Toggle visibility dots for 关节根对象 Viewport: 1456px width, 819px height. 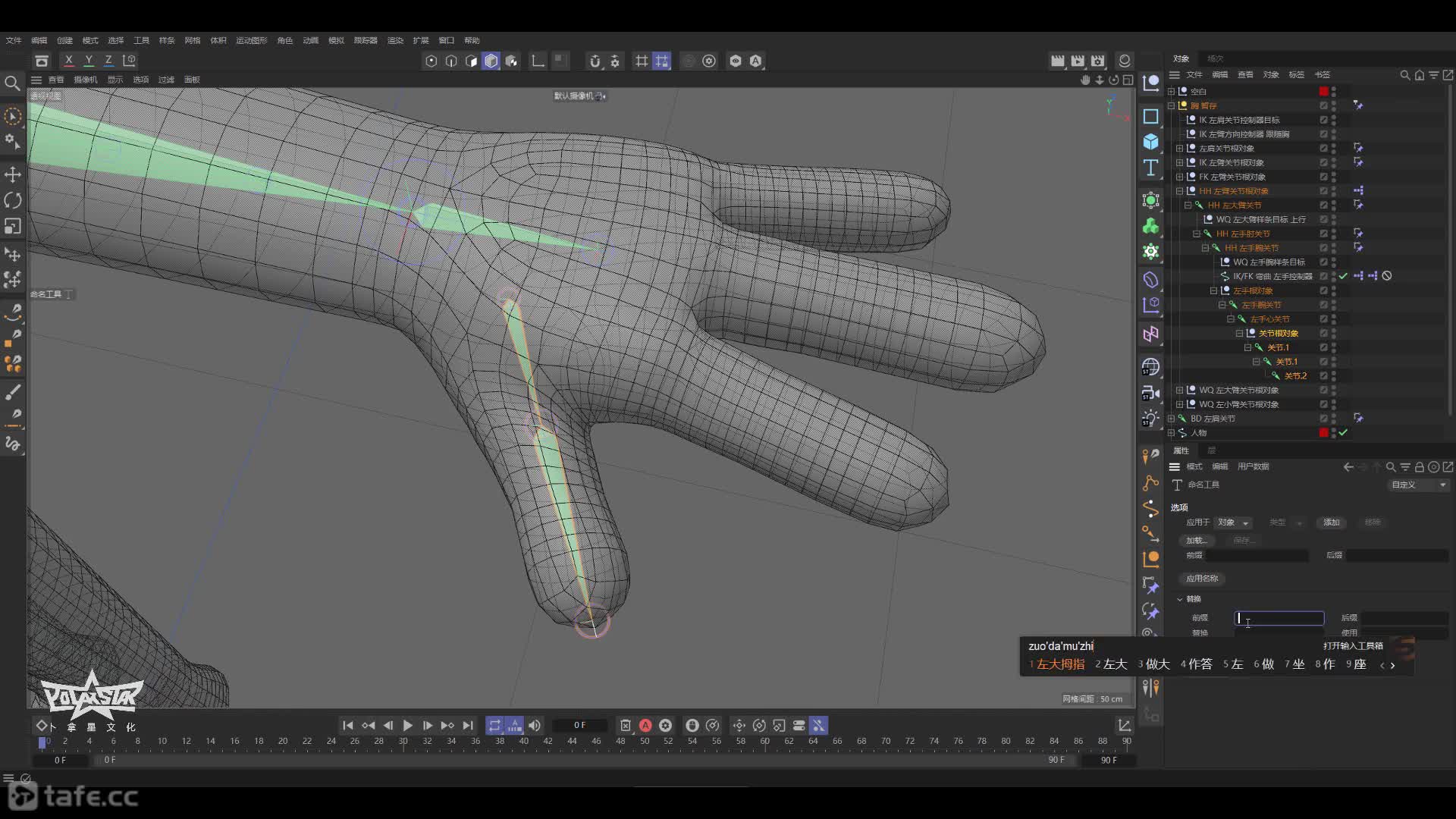click(x=1334, y=333)
